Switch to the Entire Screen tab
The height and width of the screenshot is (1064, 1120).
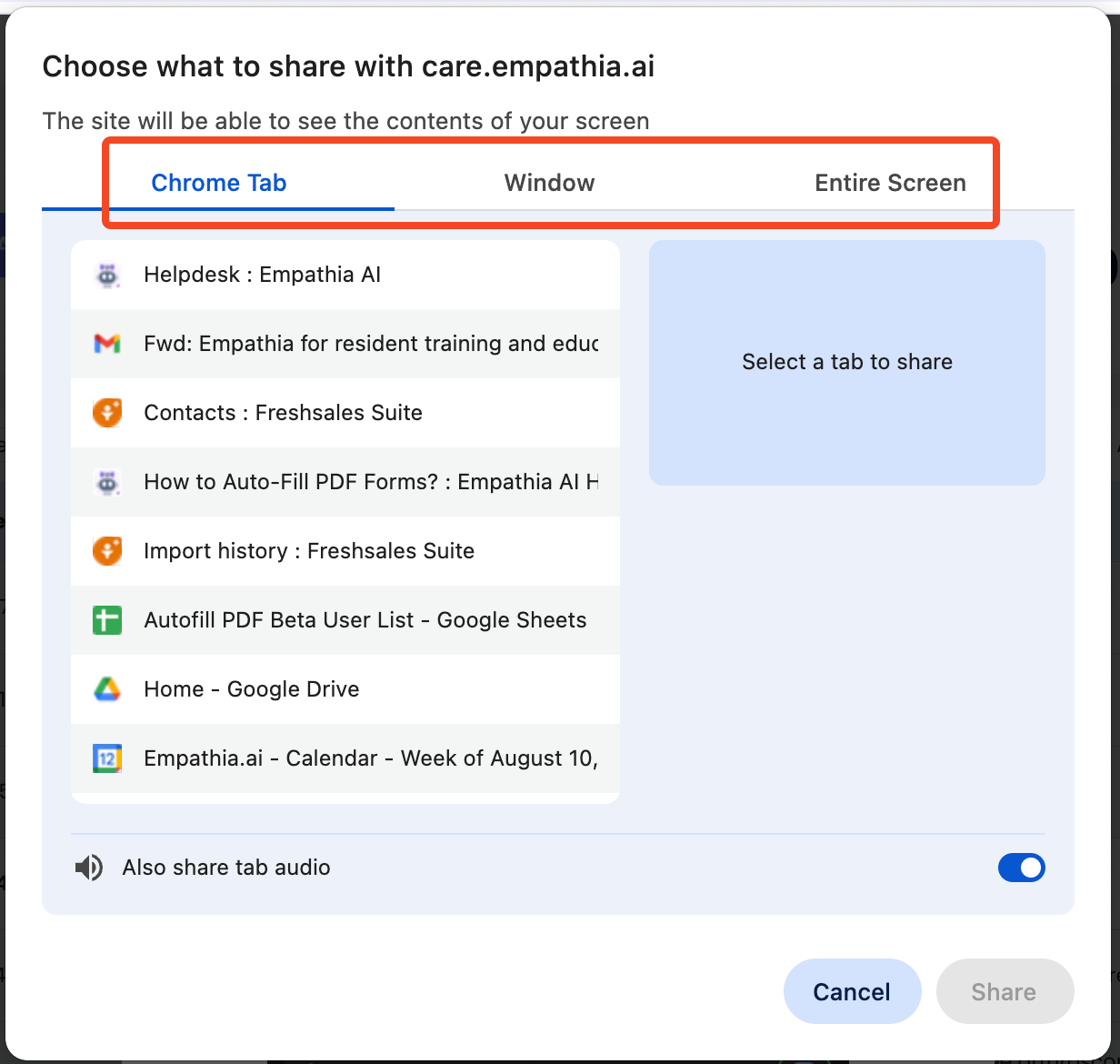pyautogui.click(x=890, y=183)
